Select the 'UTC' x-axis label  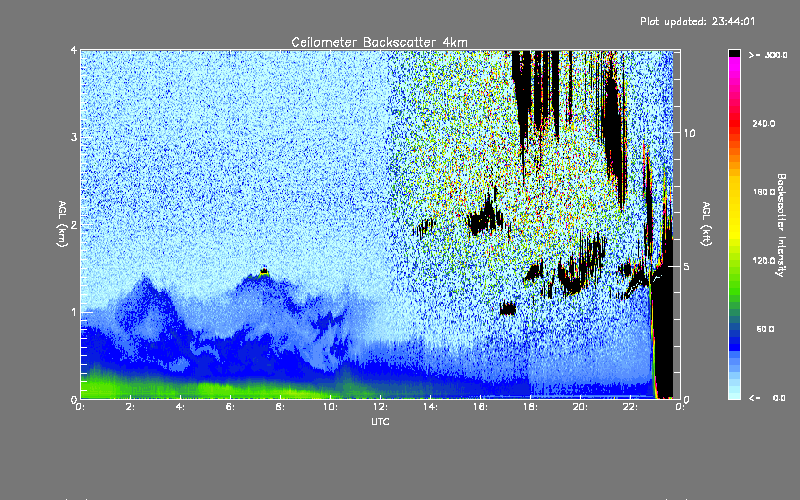(x=380, y=421)
